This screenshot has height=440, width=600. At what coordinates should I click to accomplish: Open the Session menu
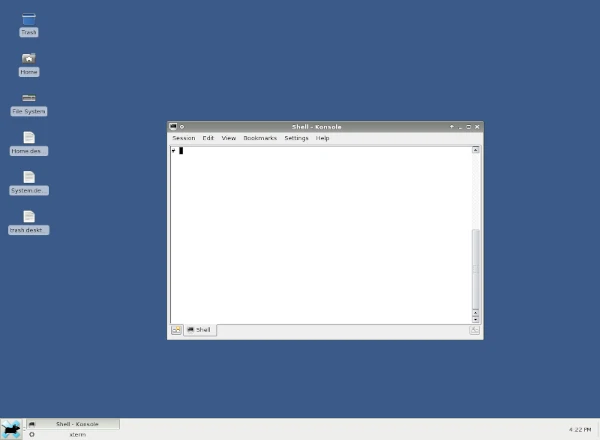pyautogui.click(x=183, y=138)
